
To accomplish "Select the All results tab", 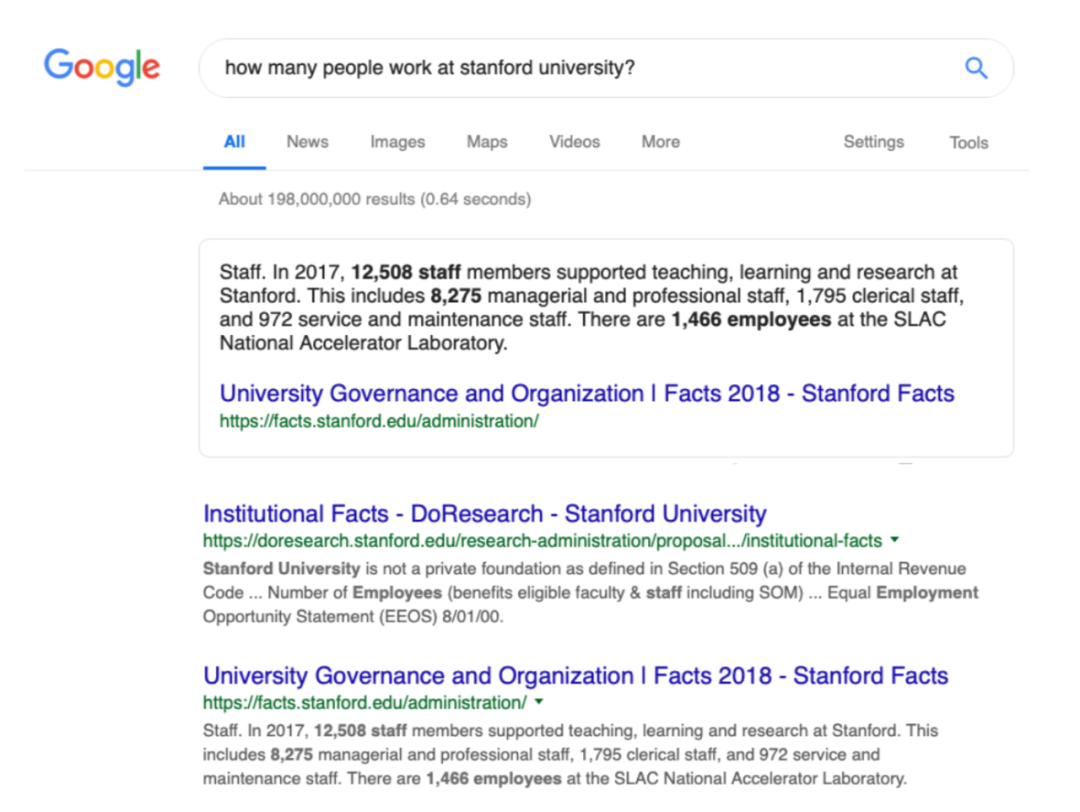I will 235,142.
